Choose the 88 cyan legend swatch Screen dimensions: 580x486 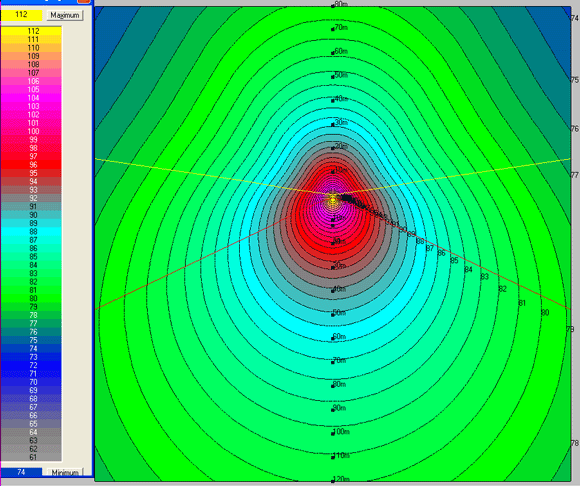31,232
